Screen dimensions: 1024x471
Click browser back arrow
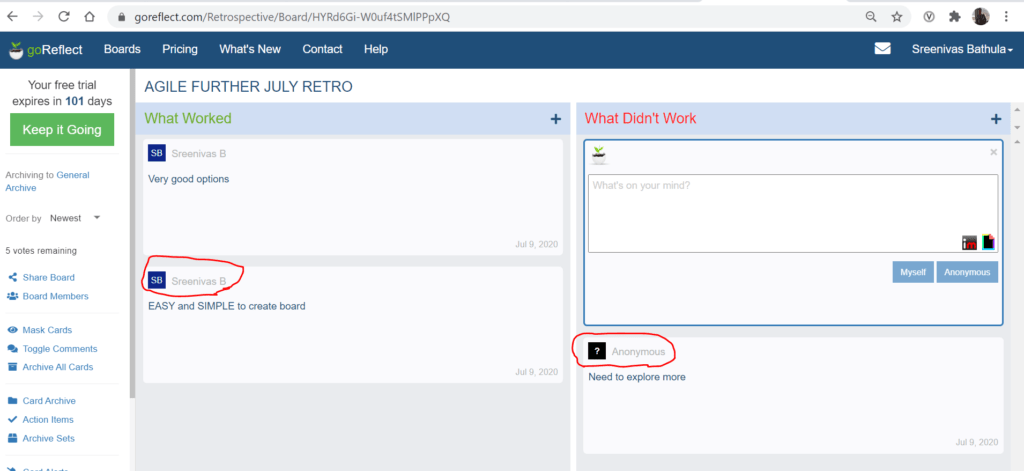tap(12, 17)
